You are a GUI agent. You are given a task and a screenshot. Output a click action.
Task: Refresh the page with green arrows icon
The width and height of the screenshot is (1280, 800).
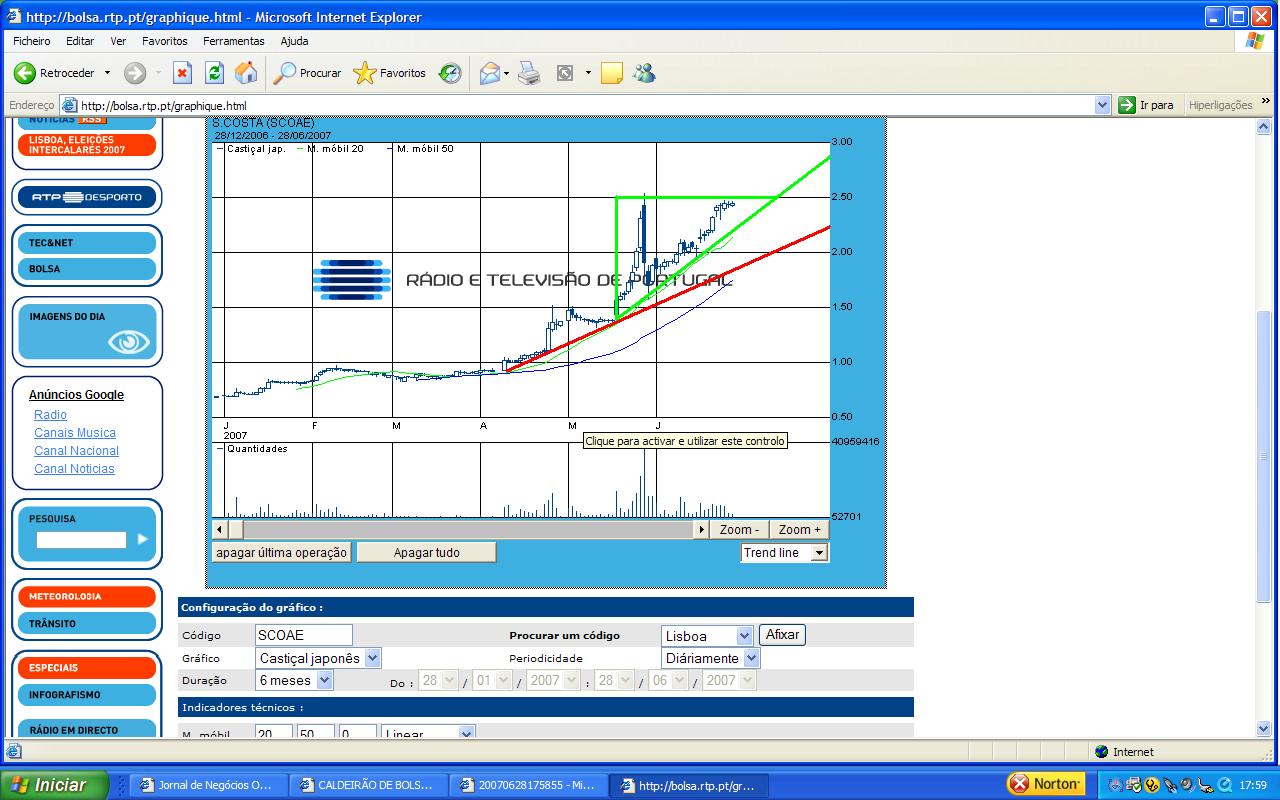pos(214,73)
